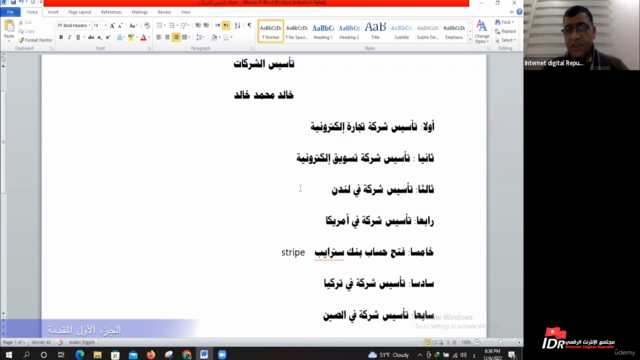Apply the Normal style
640x360 pixels.
[271, 31]
